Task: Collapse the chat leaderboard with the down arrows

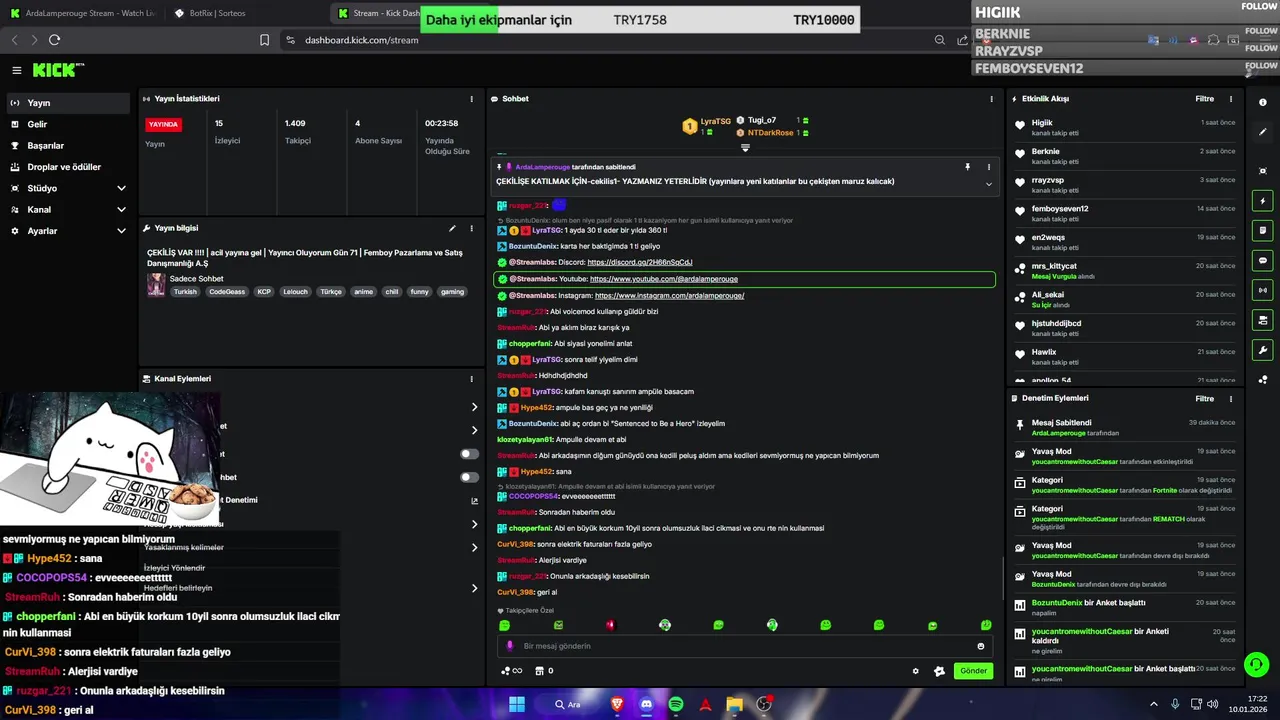Action: click(x=745, y=147)
